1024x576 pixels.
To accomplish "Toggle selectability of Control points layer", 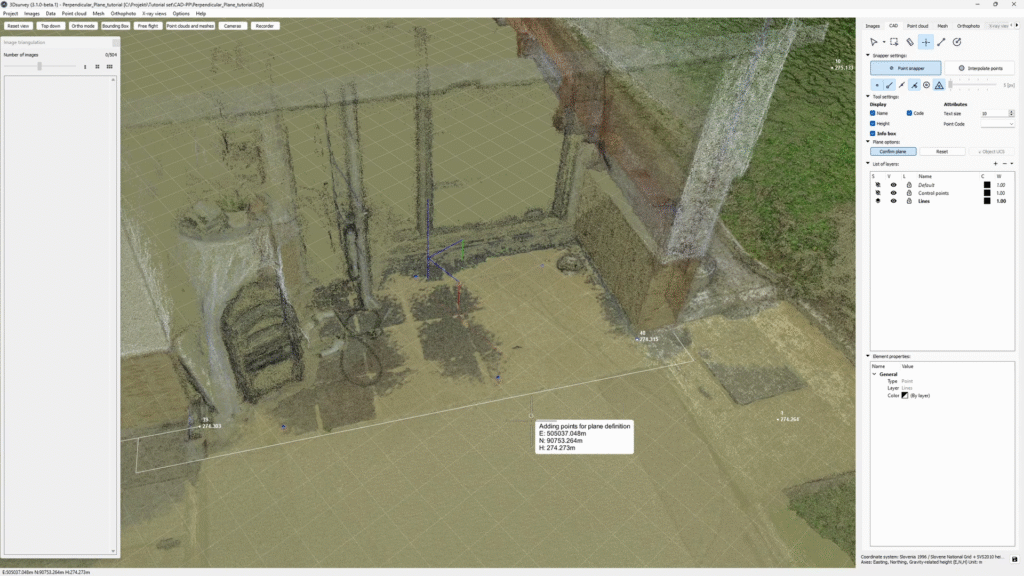I will [878, 193].
